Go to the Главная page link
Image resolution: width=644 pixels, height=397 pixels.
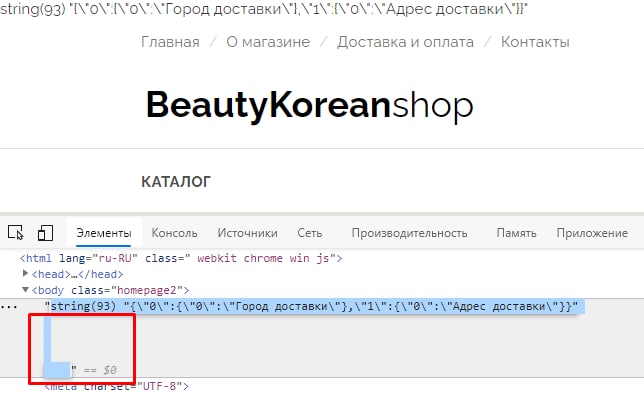[170, 42]
